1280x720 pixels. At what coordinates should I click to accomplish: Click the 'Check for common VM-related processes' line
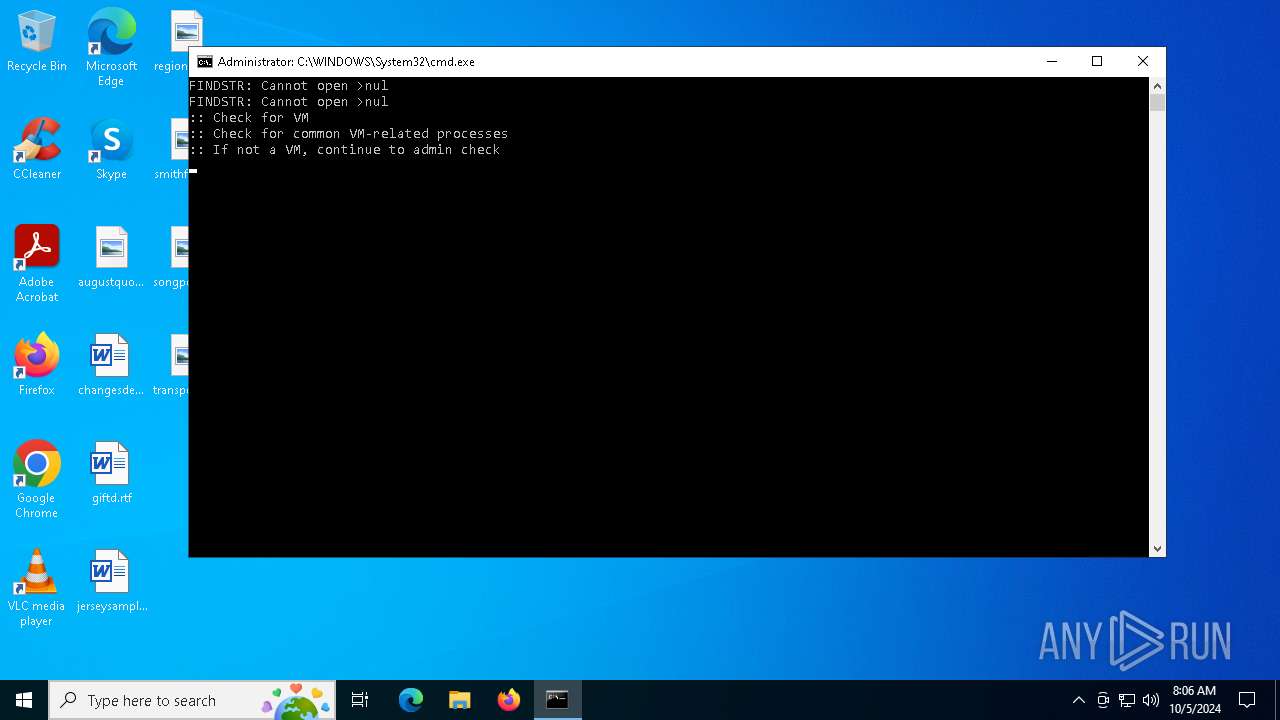pos(349,134)
